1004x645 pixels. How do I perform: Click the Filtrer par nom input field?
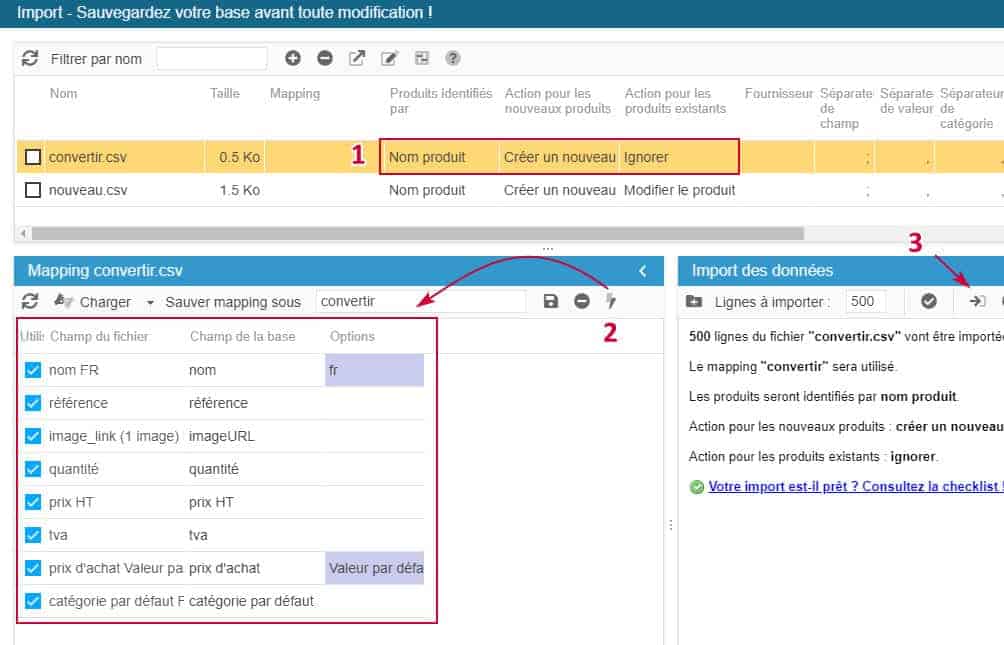[212, 59]
